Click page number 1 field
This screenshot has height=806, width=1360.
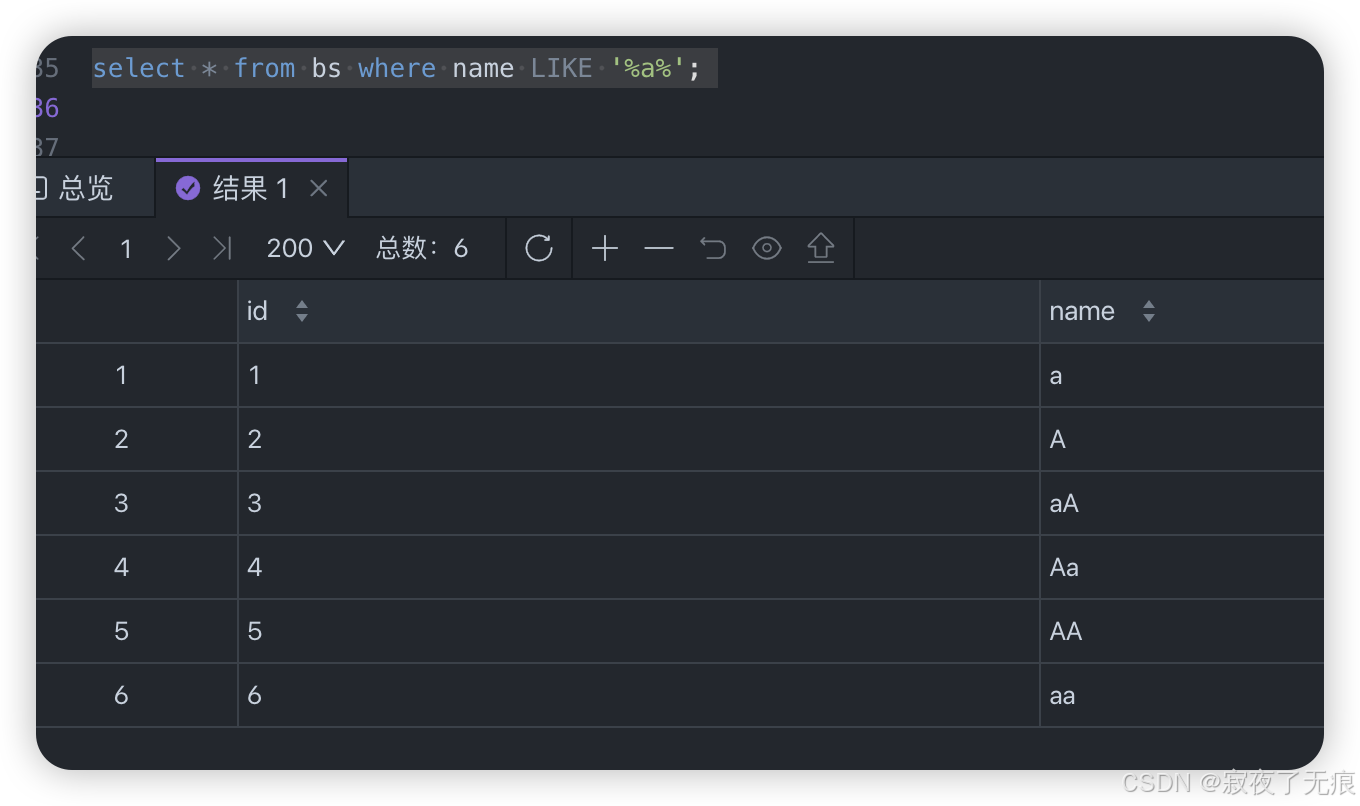[126, 248]
